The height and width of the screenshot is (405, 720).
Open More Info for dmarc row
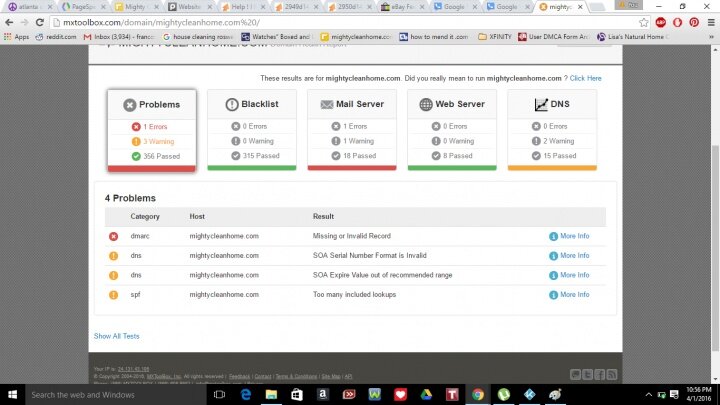click(x=569, y=236)
